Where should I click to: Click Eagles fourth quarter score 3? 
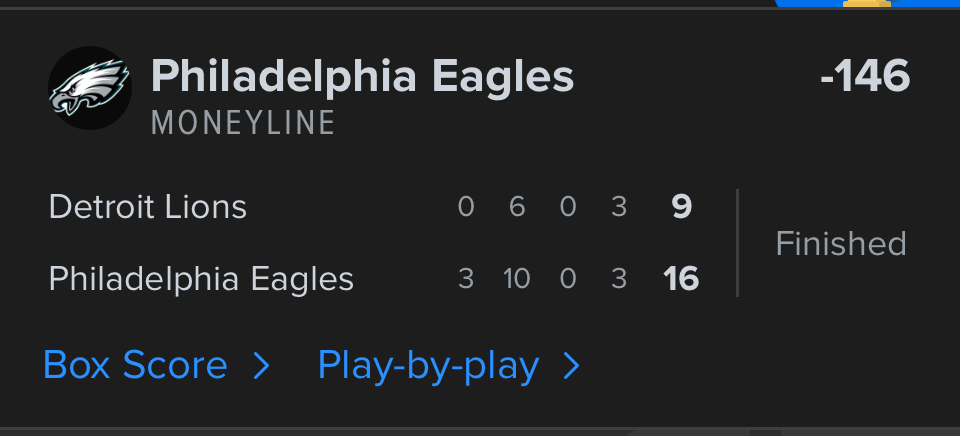click(619, 279)
